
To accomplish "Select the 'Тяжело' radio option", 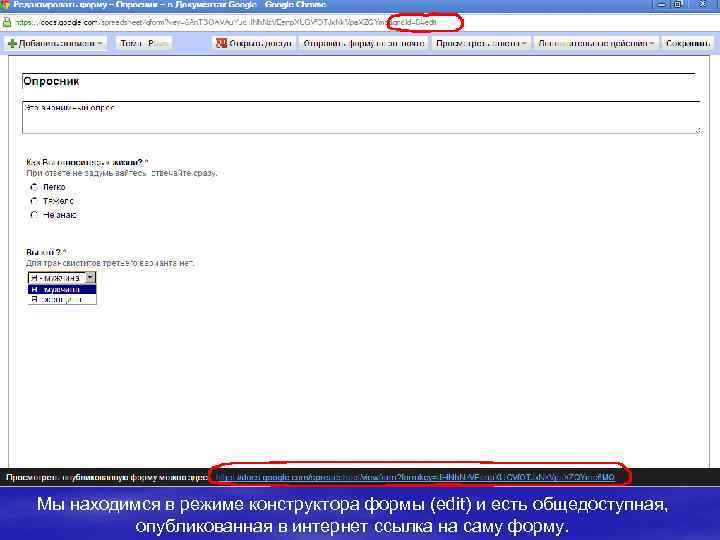I will coord(34,201).
